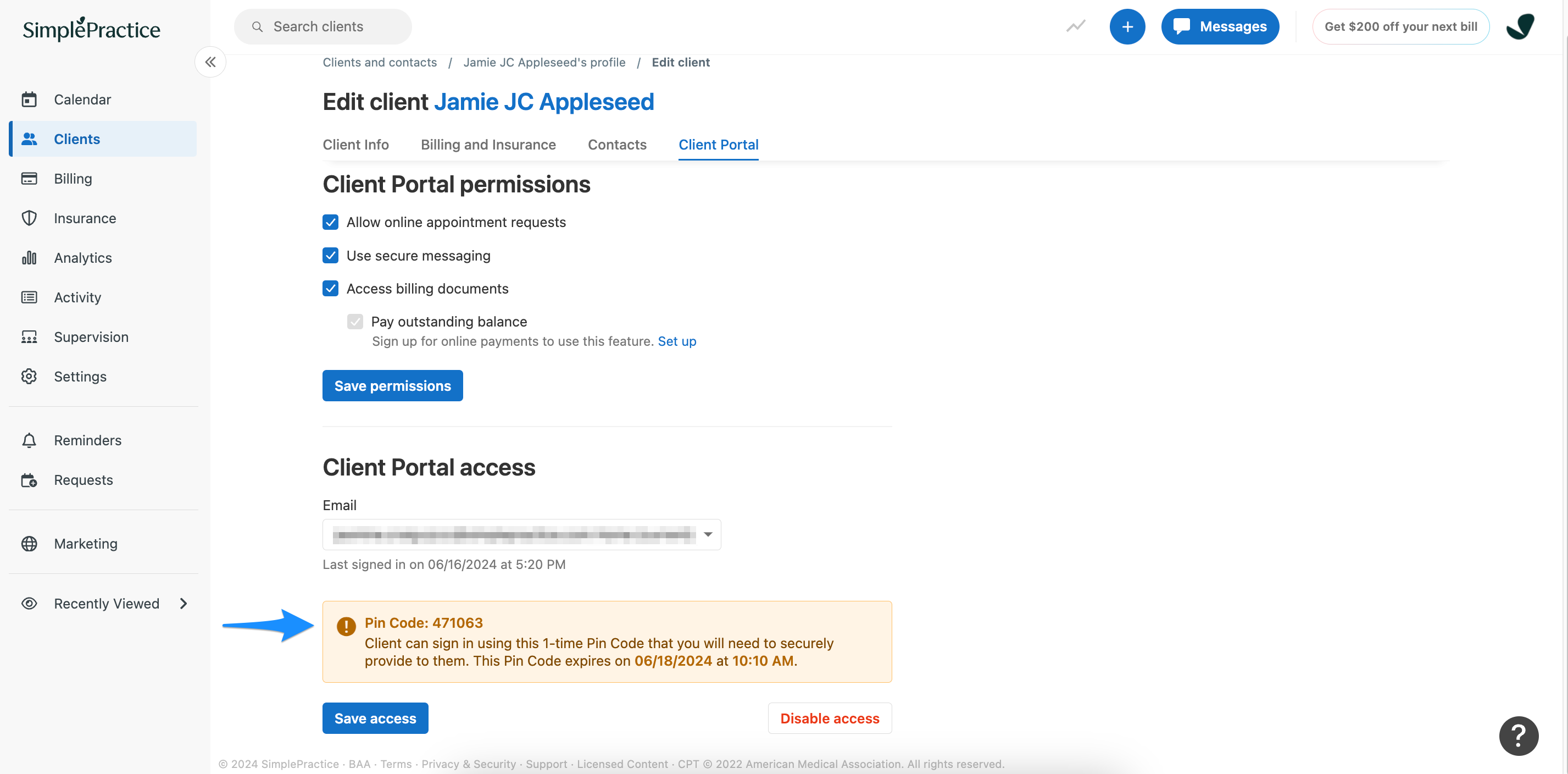Click the Requests calendar-plus icon
This screenshot has height=774, width=1568.
[29, 480]
